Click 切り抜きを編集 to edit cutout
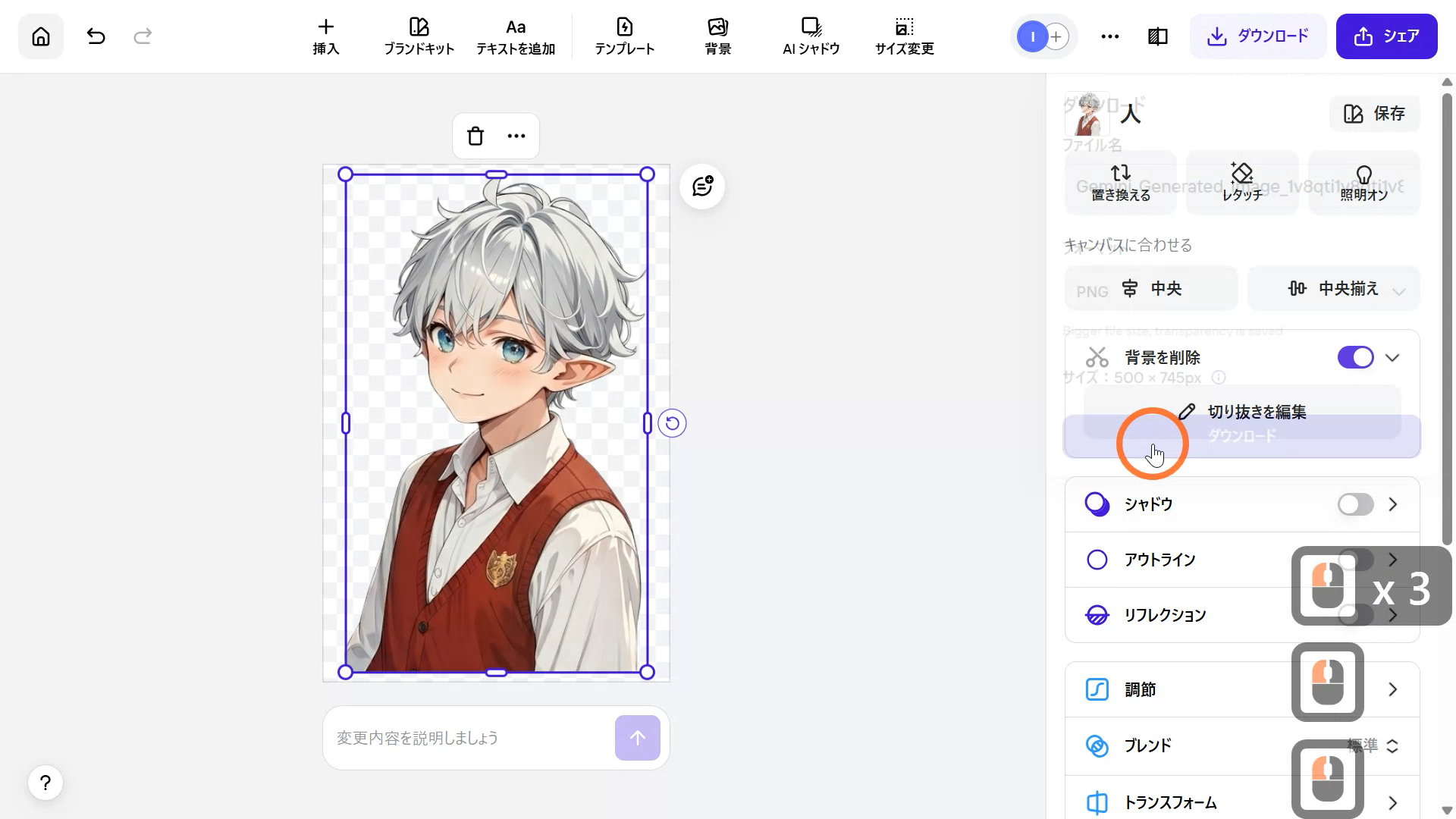The width and height of the screenshot is (1456, 819). click(1242, 412)
